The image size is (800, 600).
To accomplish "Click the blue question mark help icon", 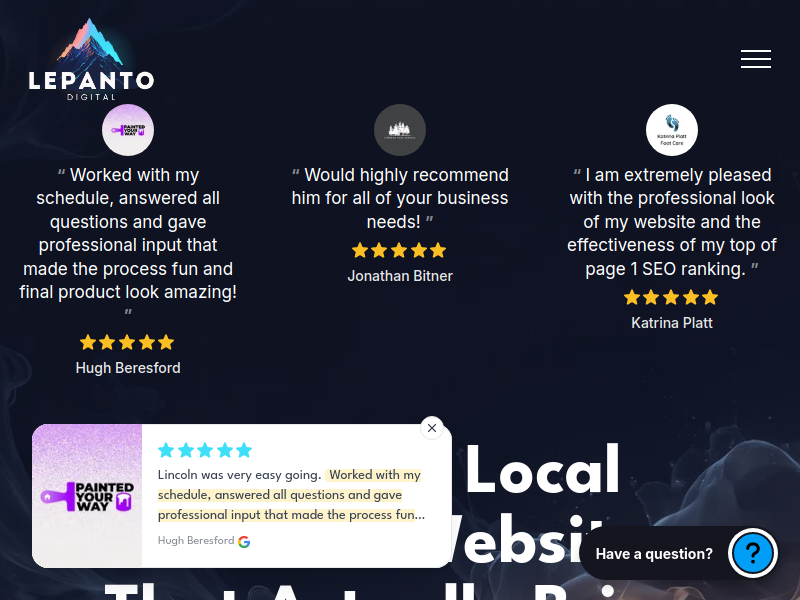I will (753, 553).
